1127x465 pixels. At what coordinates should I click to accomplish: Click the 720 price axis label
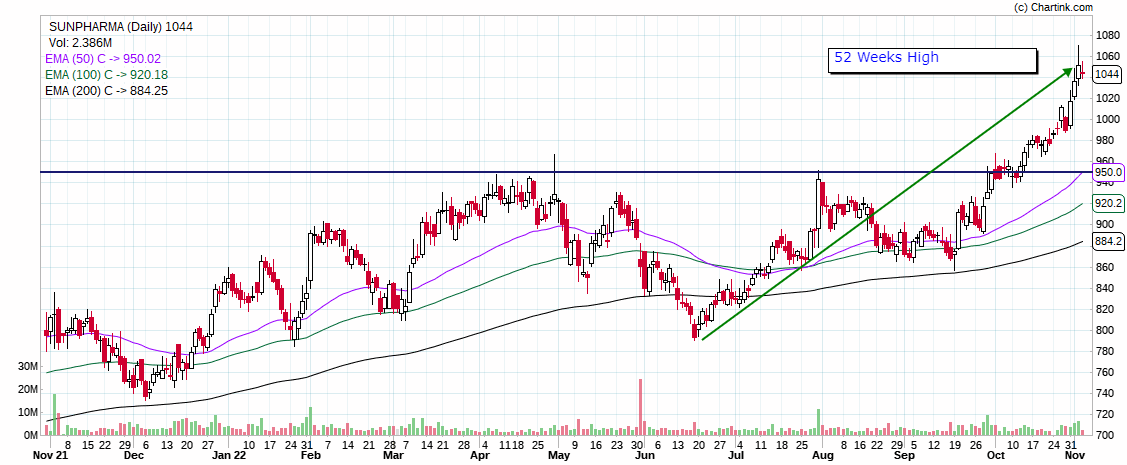point(1104,415)
